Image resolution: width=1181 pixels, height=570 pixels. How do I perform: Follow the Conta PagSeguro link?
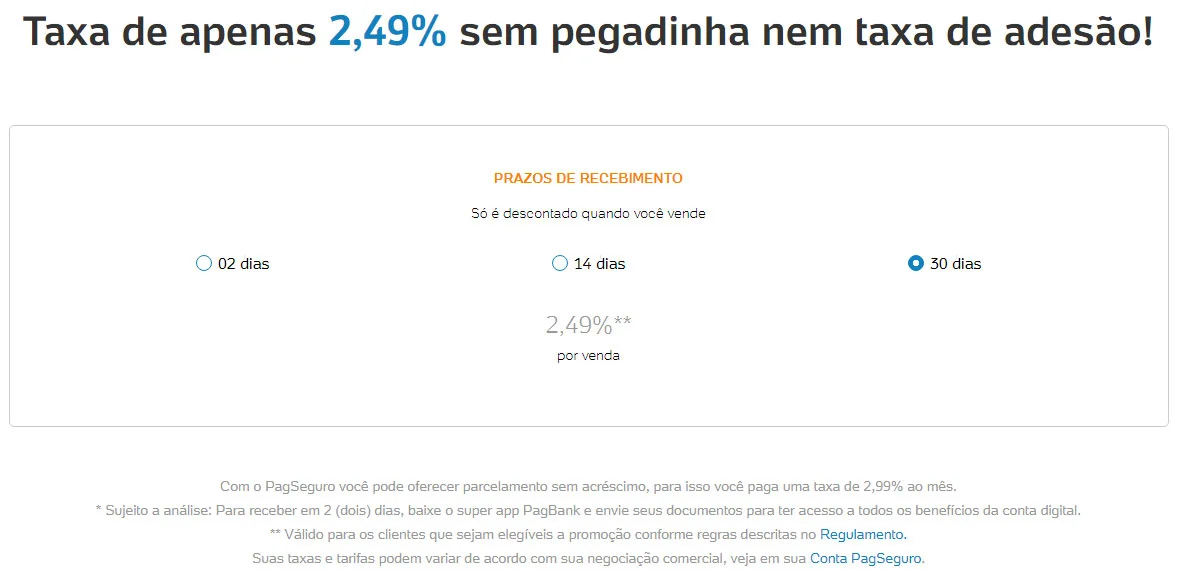[866, 558]
